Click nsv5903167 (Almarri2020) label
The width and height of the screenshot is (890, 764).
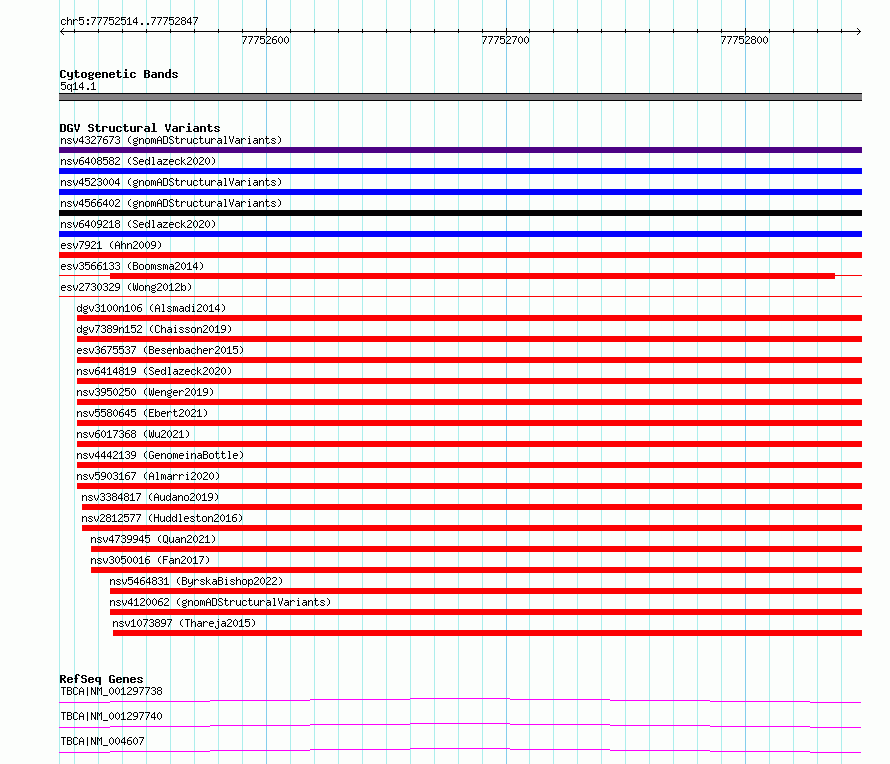click(x=148, y=476)
